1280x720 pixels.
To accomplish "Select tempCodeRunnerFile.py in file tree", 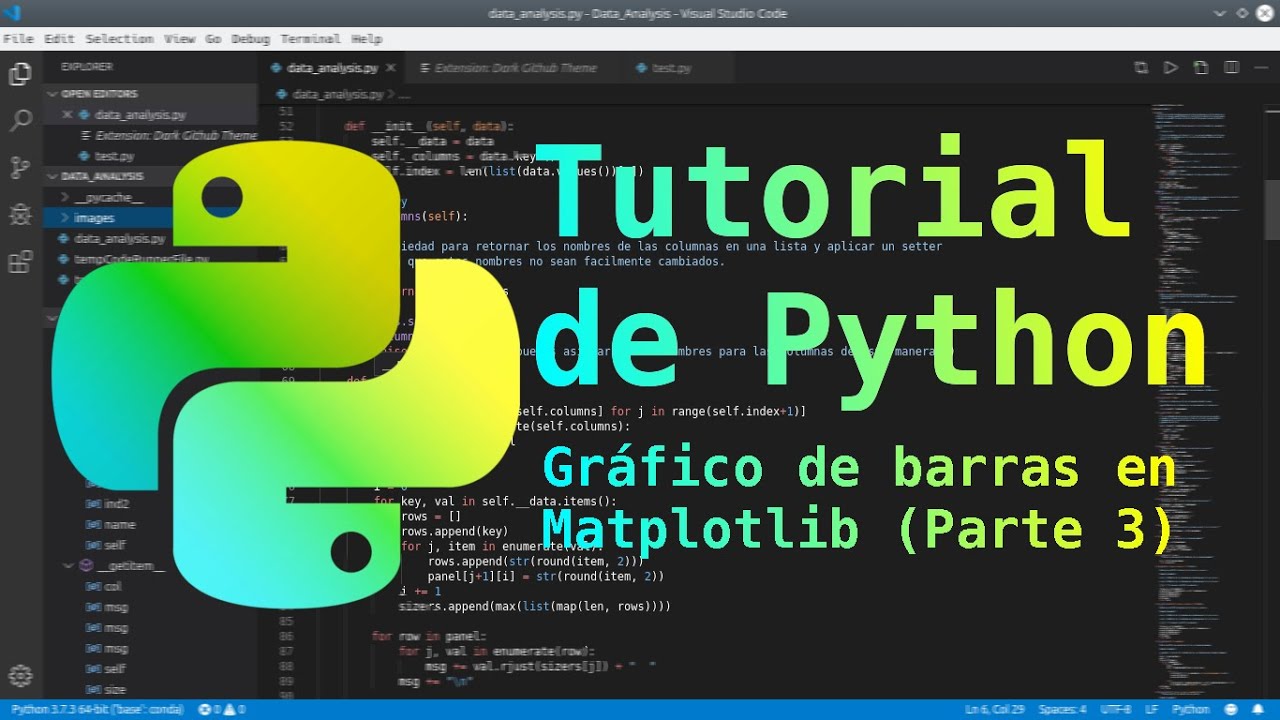I will [x=141, y=259].
